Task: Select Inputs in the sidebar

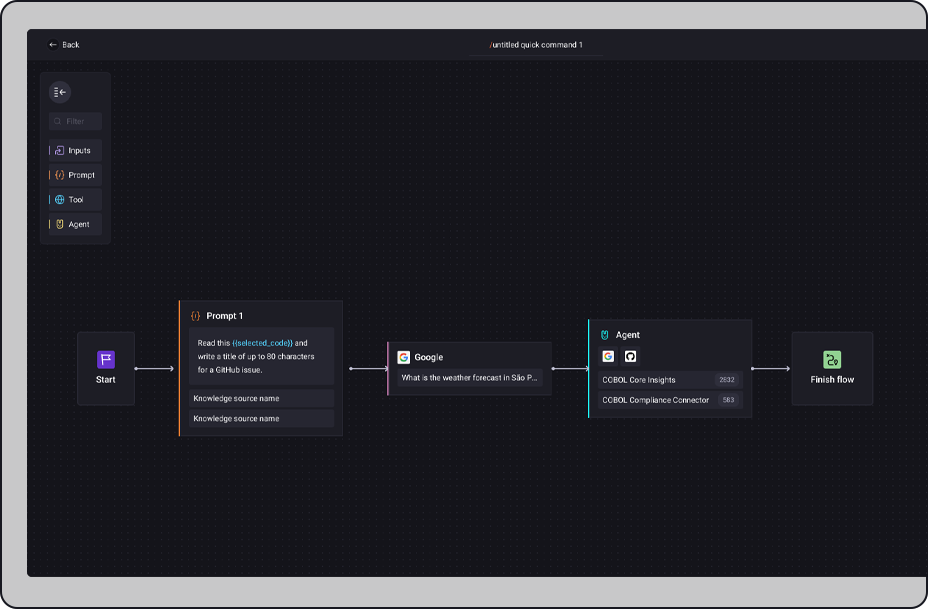Action: [x=76, y=151]
